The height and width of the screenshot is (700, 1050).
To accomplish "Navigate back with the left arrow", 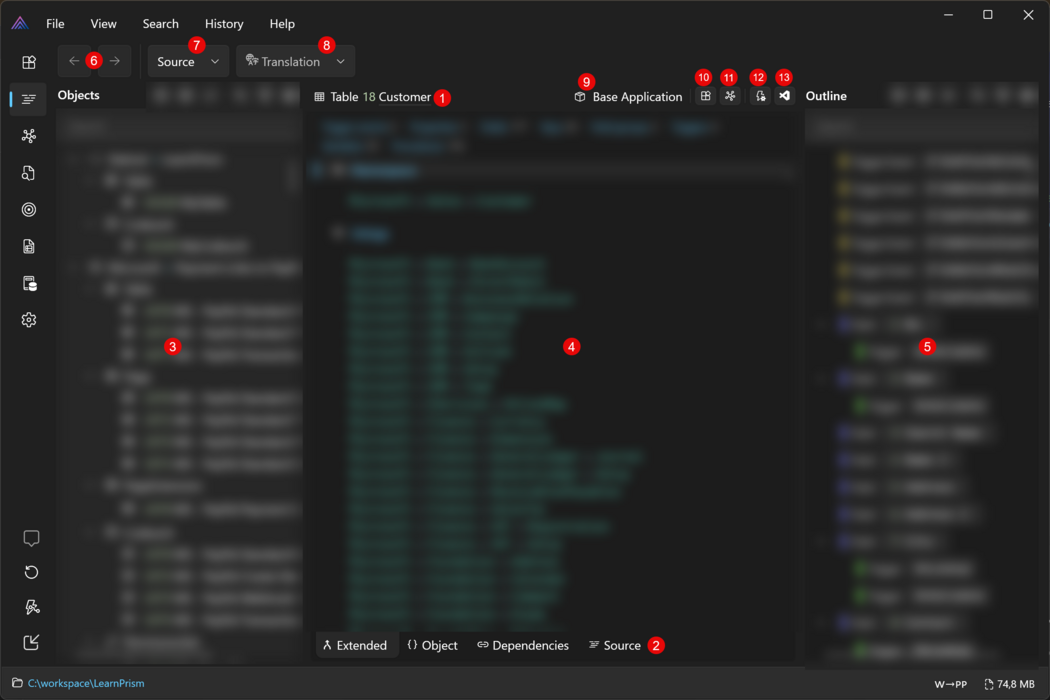I will tap(74, 61).
